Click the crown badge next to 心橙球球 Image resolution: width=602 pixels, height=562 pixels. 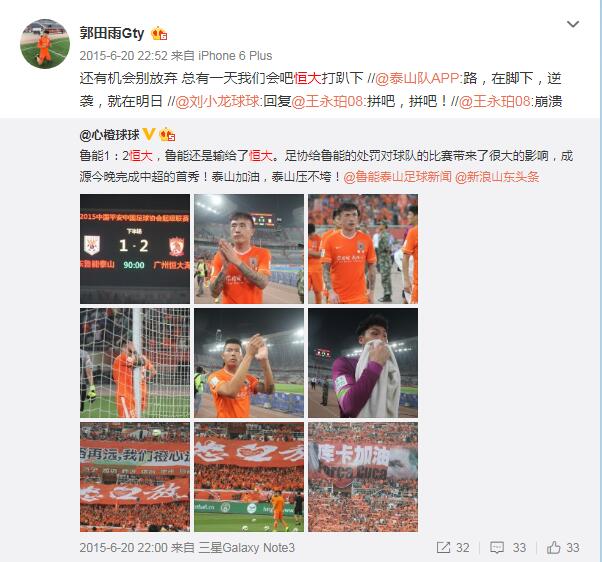click(x=167, y=134)
